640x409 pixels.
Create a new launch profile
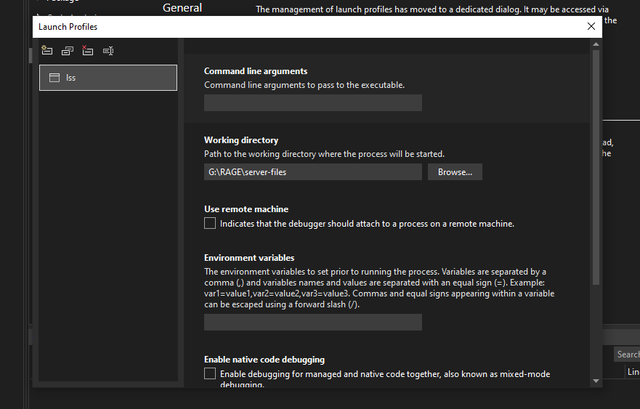click(x=47, y=51)
